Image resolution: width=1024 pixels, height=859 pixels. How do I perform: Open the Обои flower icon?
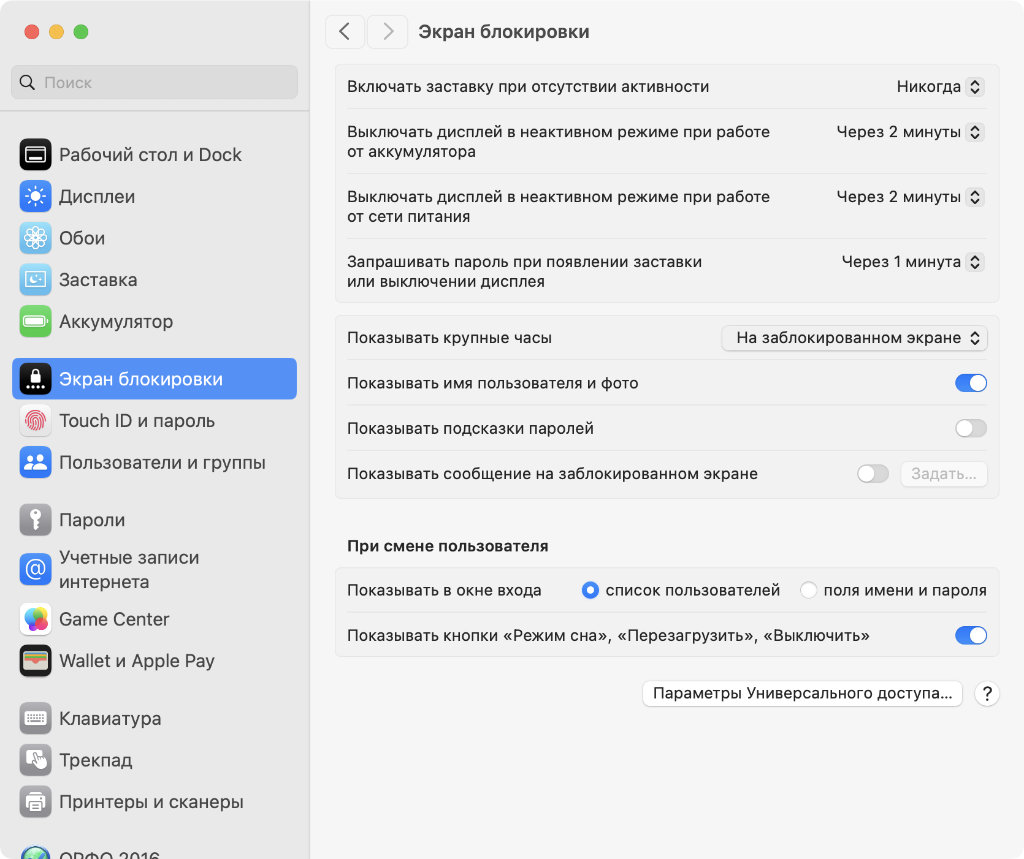[35, 238]
